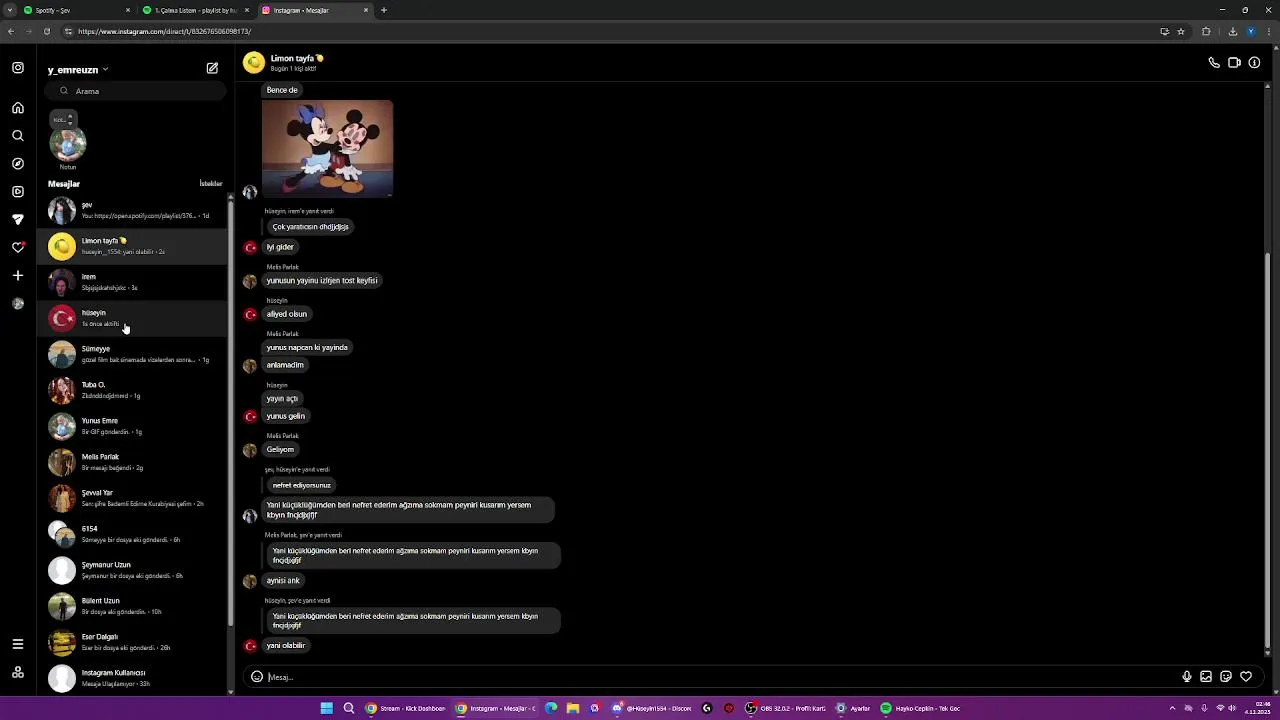Compose a new message with pencil icon
This screenshot has height=720, width=1280.
[212, 69]
